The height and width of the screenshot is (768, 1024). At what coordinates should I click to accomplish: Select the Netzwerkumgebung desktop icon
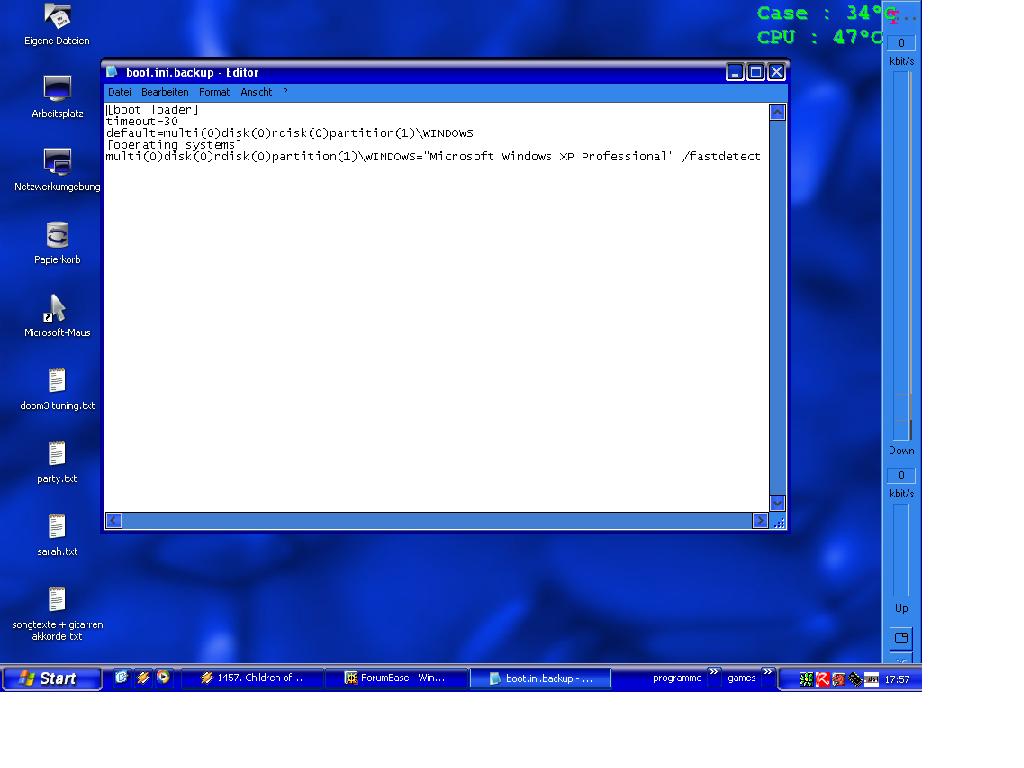(57, 170)
